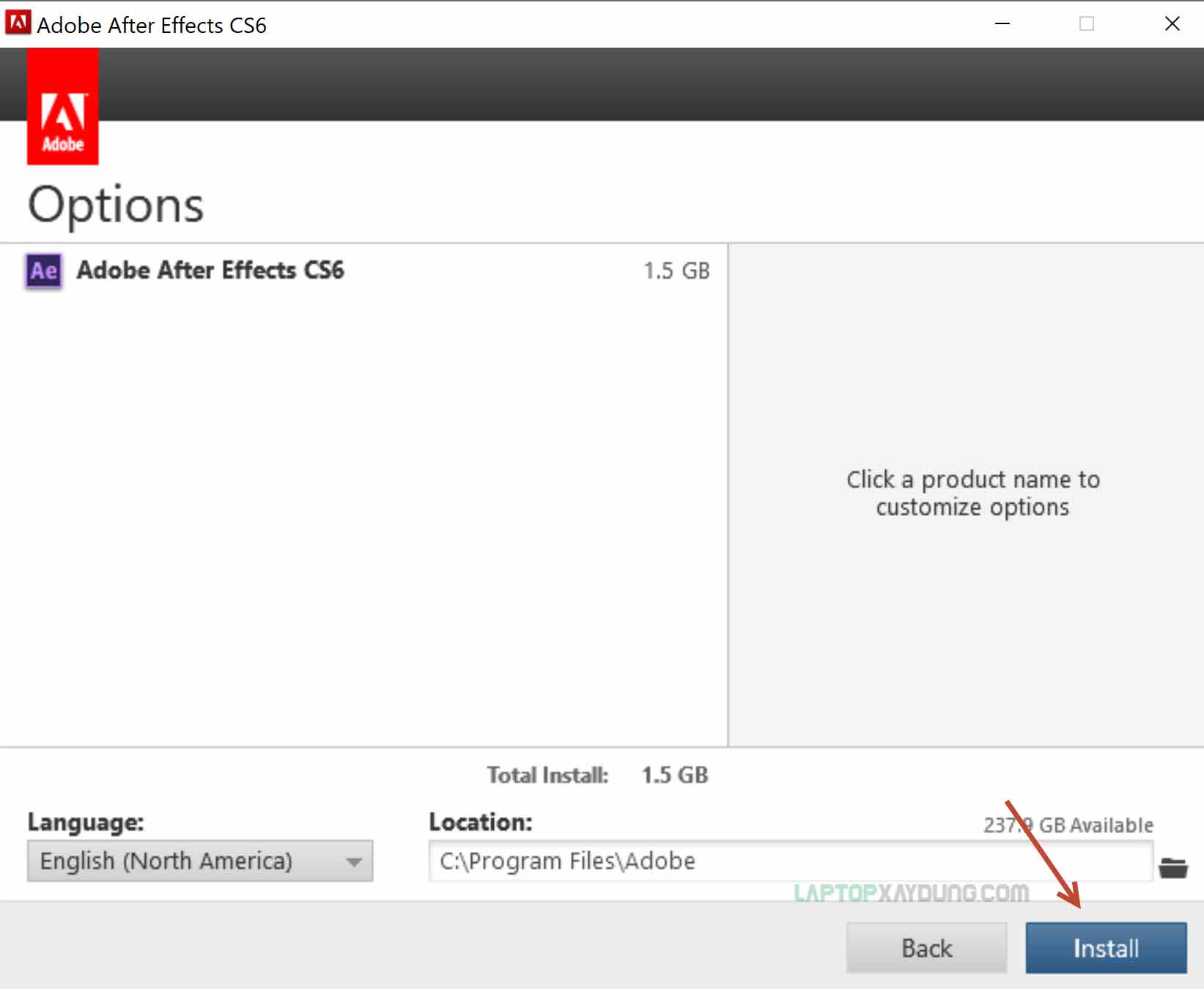Image resolution: width=1204 pixels, height=989 pixels.
Task: Click the window title 'Adobe After Effects CS6'
Action: (152, 26)
